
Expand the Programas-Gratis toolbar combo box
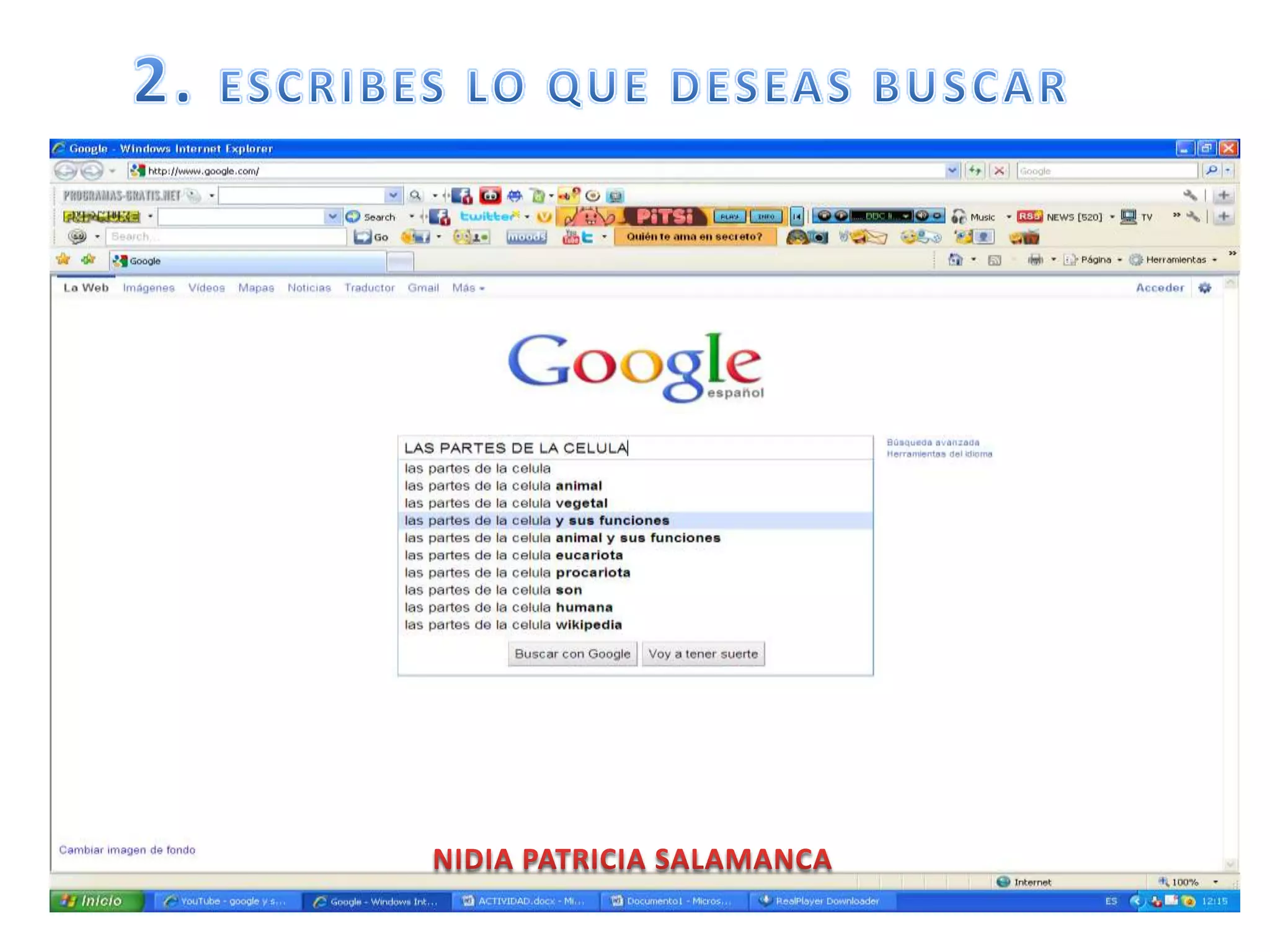point(393,196)
